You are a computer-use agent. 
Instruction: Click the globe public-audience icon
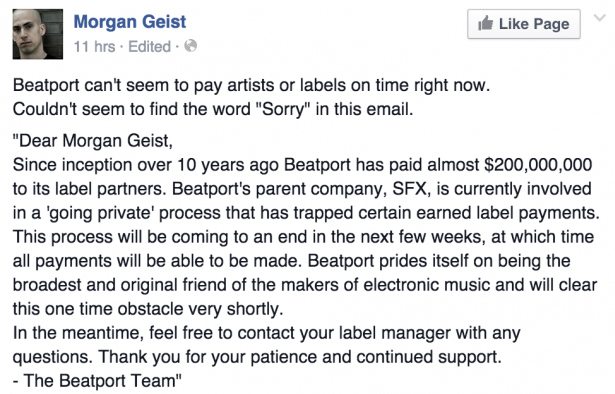[191, 46]
